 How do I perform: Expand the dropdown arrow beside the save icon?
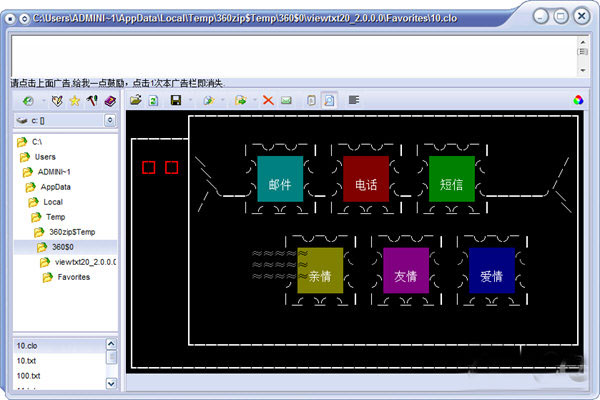click(190, 101)
